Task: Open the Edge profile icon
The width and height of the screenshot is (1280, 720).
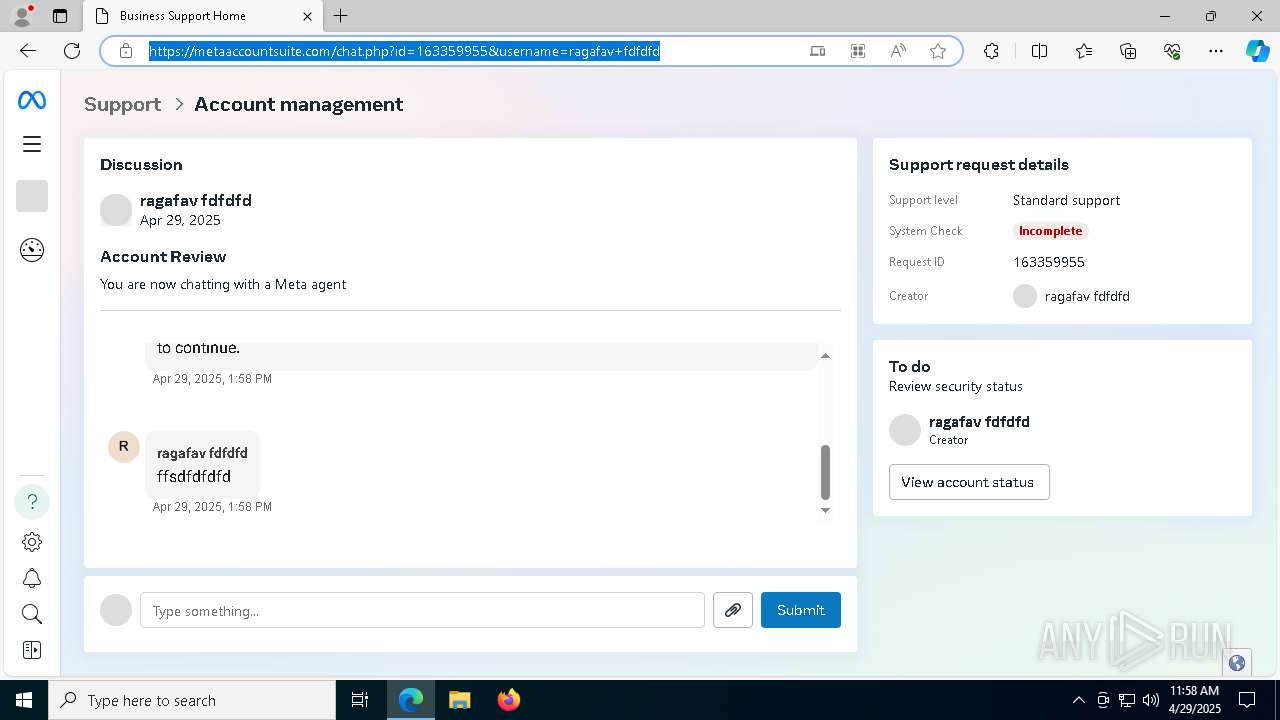Action: [22, 16]
